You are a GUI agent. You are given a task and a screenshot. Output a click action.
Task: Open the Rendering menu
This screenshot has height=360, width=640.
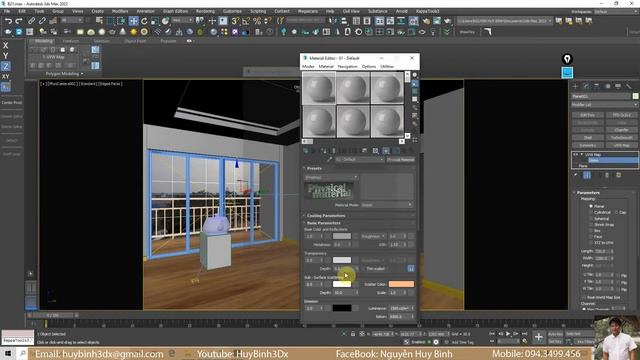tap(205, 11)
